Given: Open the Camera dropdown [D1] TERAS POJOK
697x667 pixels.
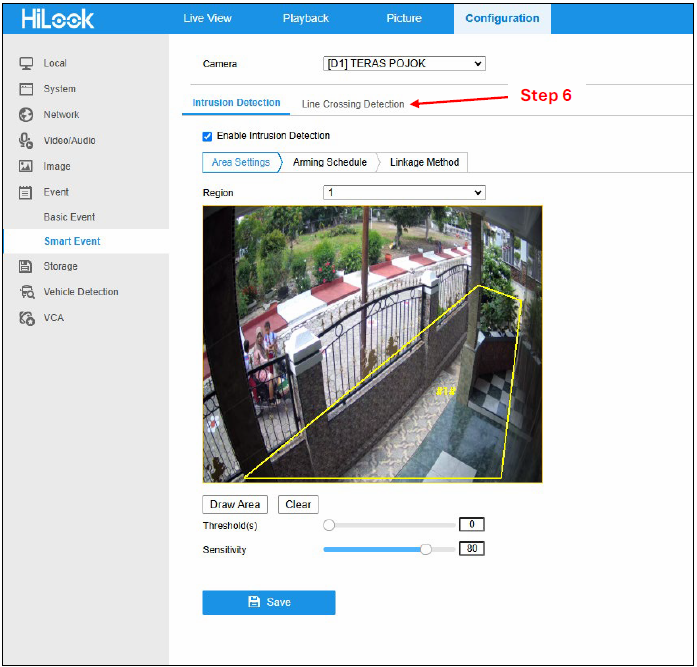Looking at the screenshot, I should [404, 64].
